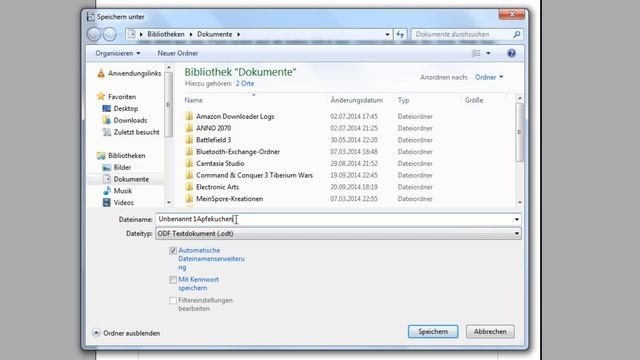Open the Dateityp ODF Textdokument combo box
Image resolution: width=640 pixels, height=360 pixels.
(338, 233)
